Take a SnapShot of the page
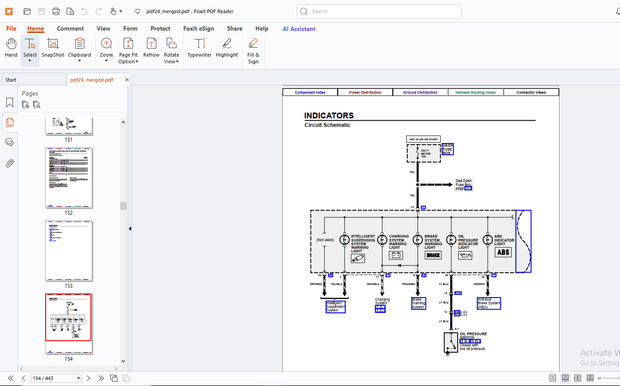The image size is (620, 386). coord(53,48)
